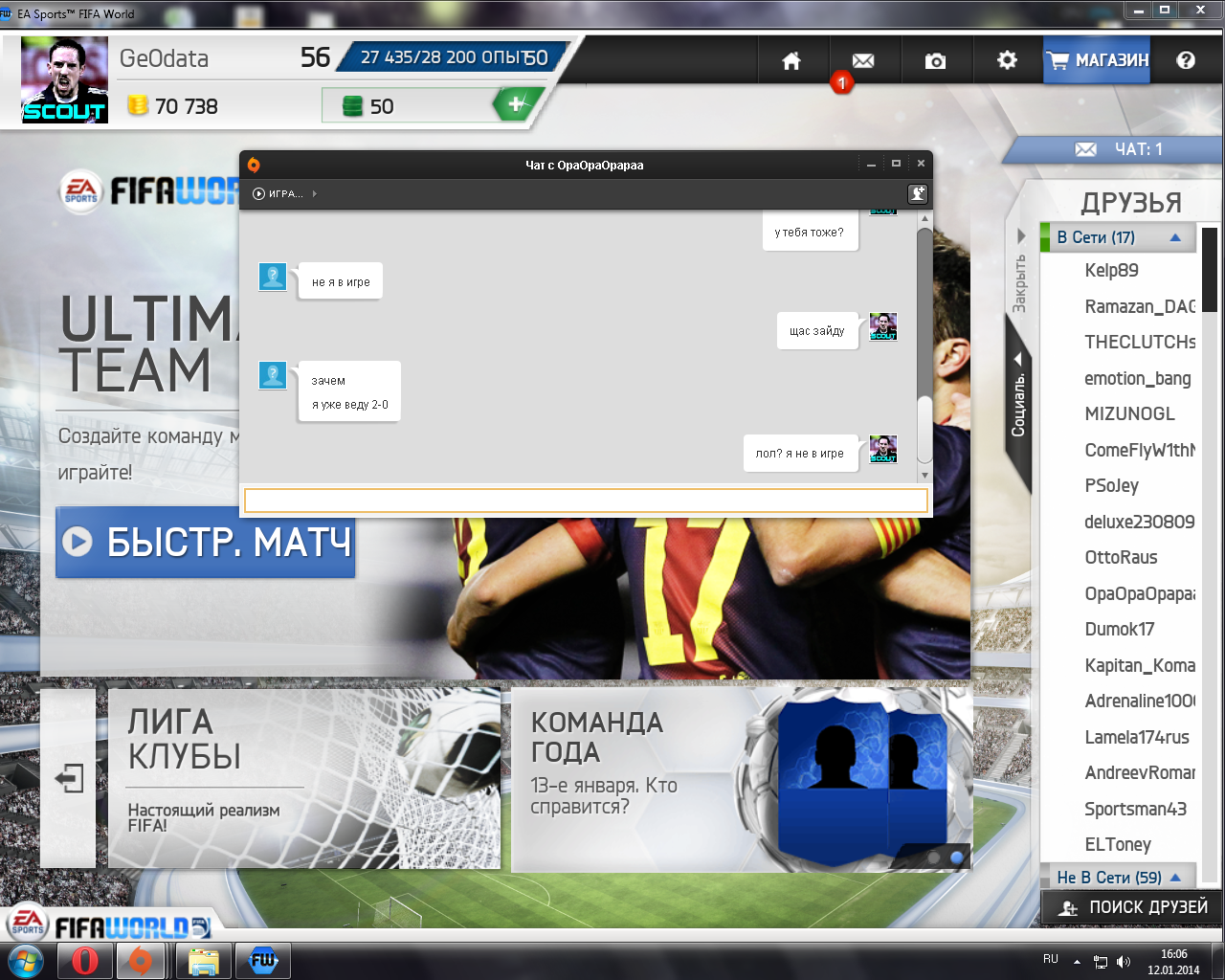Screen dimensions: 1225x980
Task: Click the exit door icon
Action: [69, 778]
